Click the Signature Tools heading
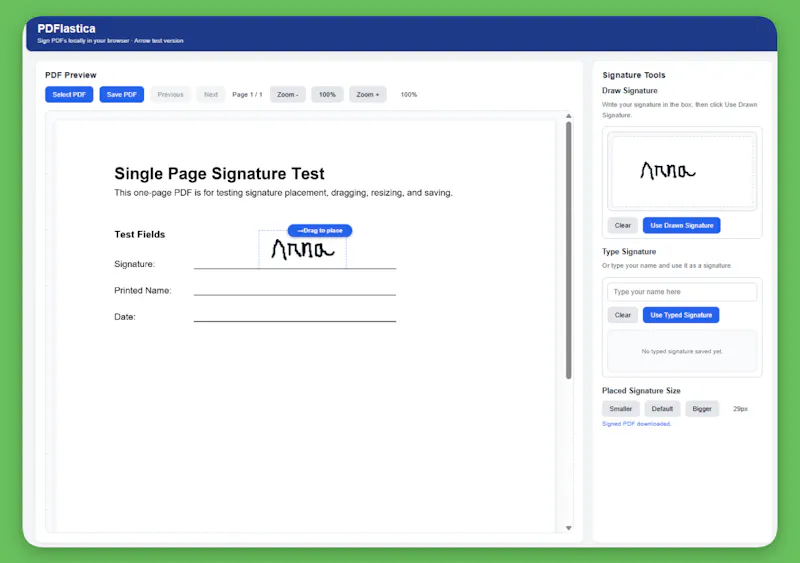Screen dimensions: 800x563 [x=634, y=75]
